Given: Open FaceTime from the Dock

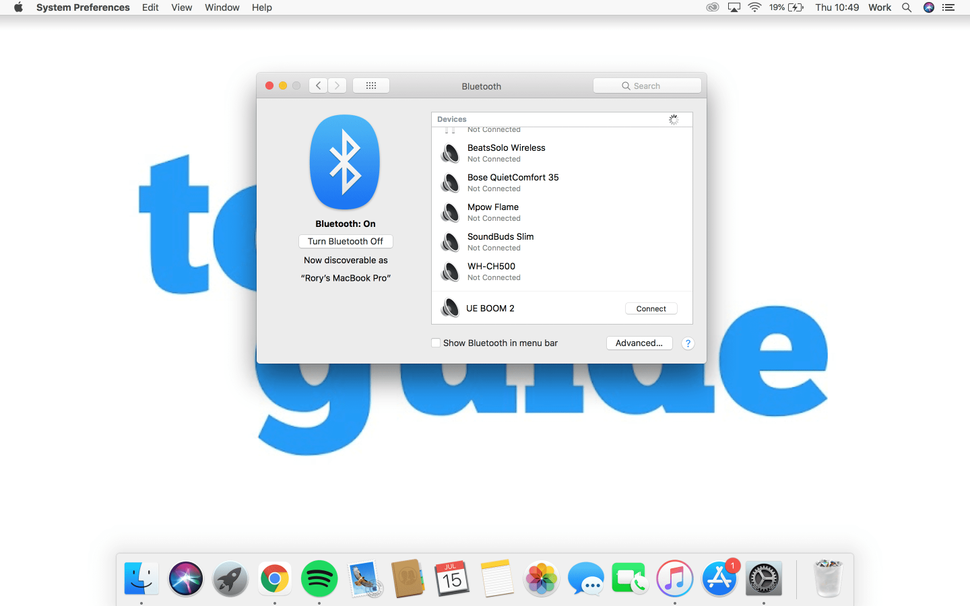Looking at the screenshot, I should pyautogui.click(x=630, y=578).
